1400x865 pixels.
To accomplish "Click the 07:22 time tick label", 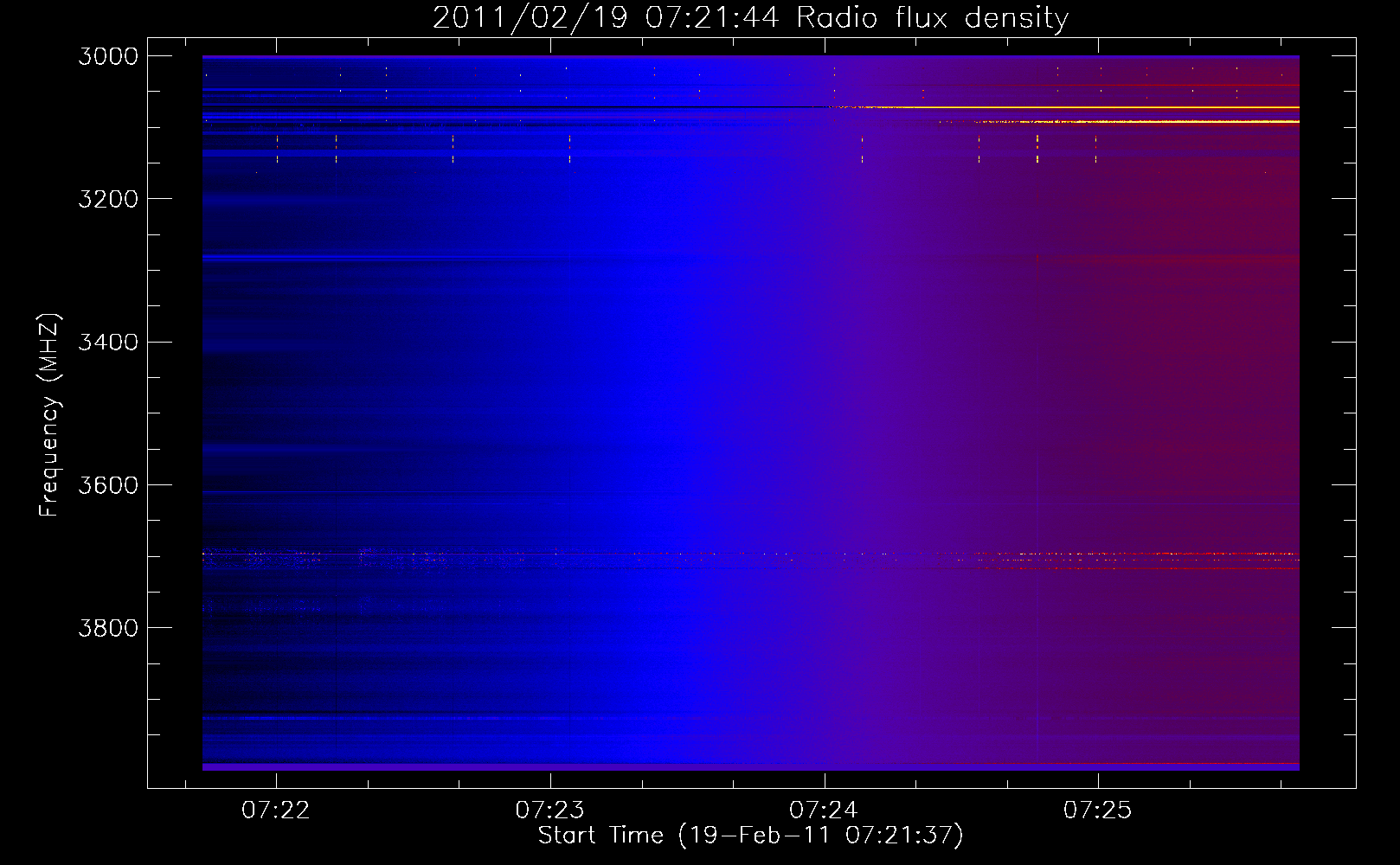I will (x=276, y=811).
